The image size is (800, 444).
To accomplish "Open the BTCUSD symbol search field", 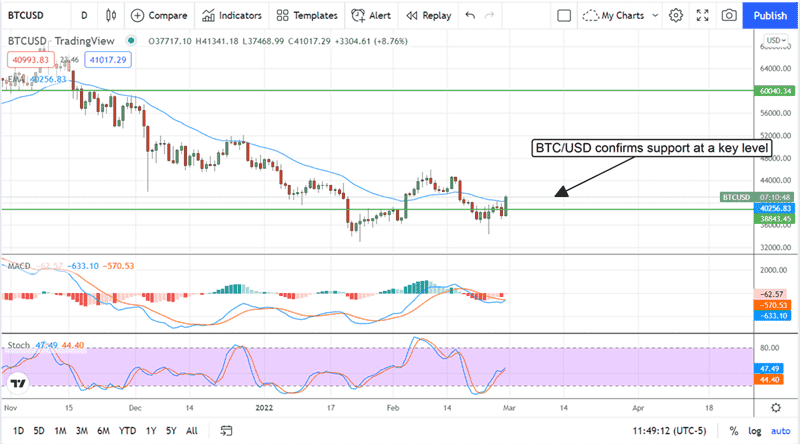I will click(x=26, y=15).
